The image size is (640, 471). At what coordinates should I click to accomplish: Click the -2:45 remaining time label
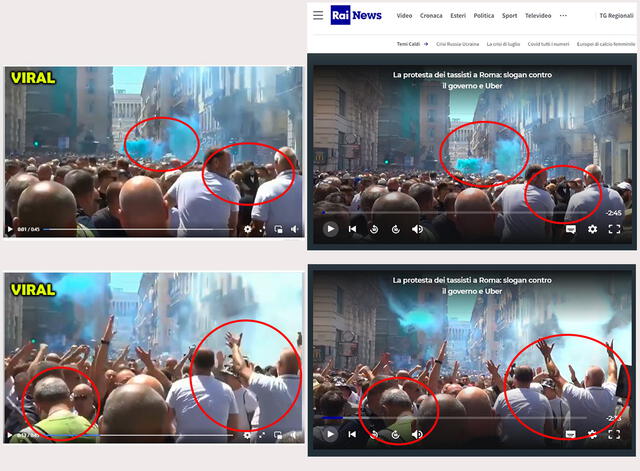[614, 213]
